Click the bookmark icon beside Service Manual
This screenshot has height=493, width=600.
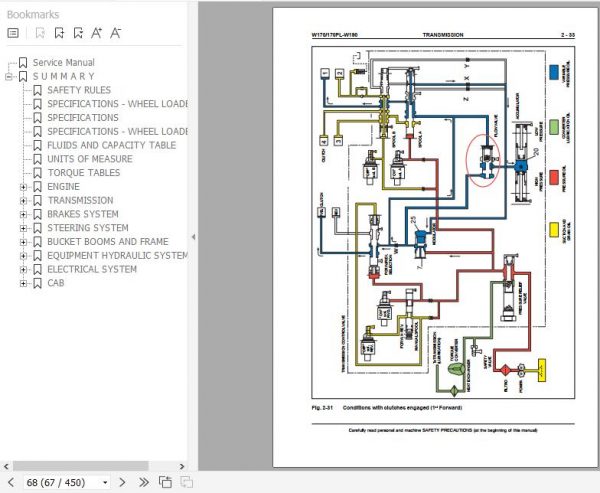tap(23, 62)
